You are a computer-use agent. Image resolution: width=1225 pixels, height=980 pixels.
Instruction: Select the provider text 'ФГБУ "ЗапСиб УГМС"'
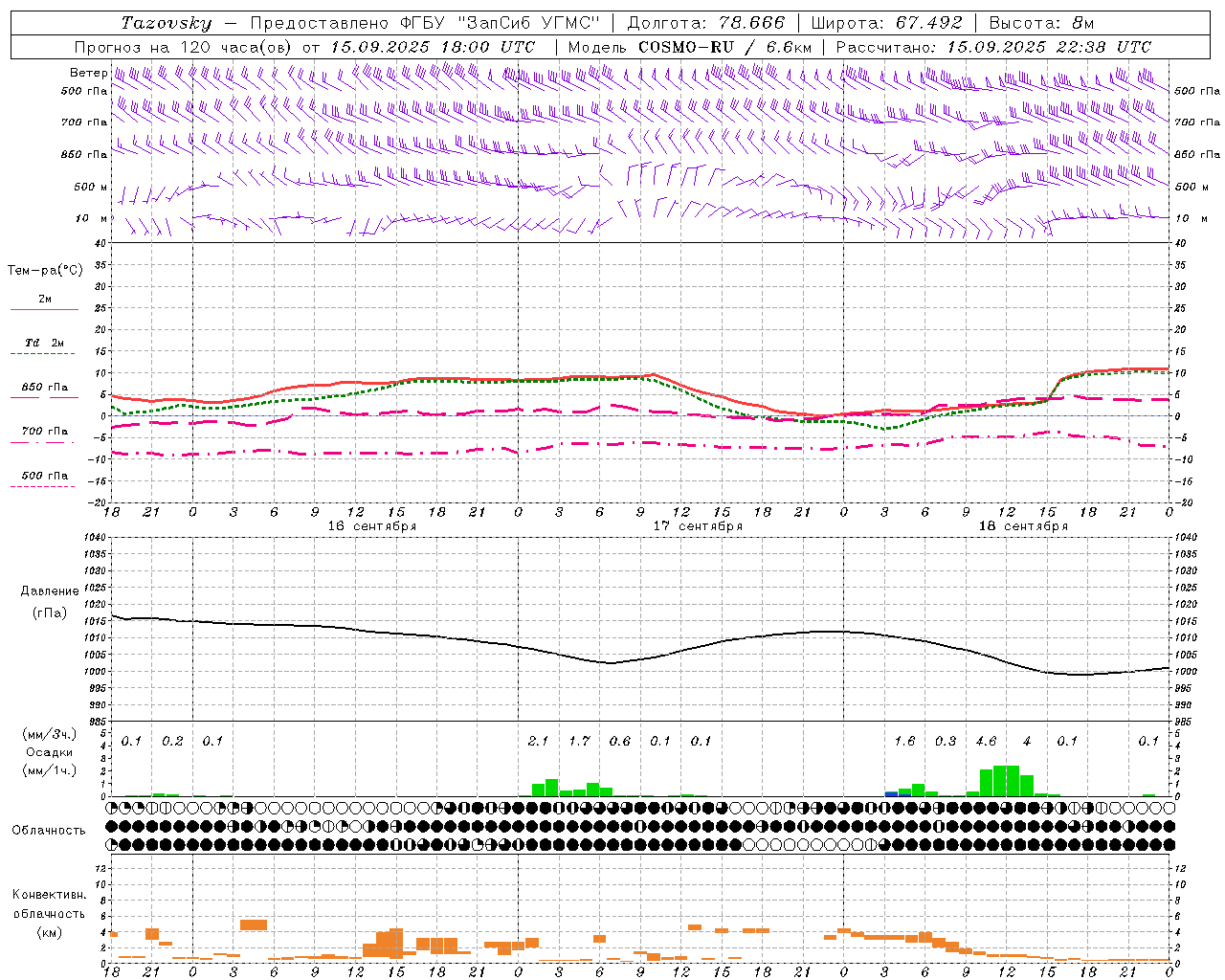coord(500,23)
